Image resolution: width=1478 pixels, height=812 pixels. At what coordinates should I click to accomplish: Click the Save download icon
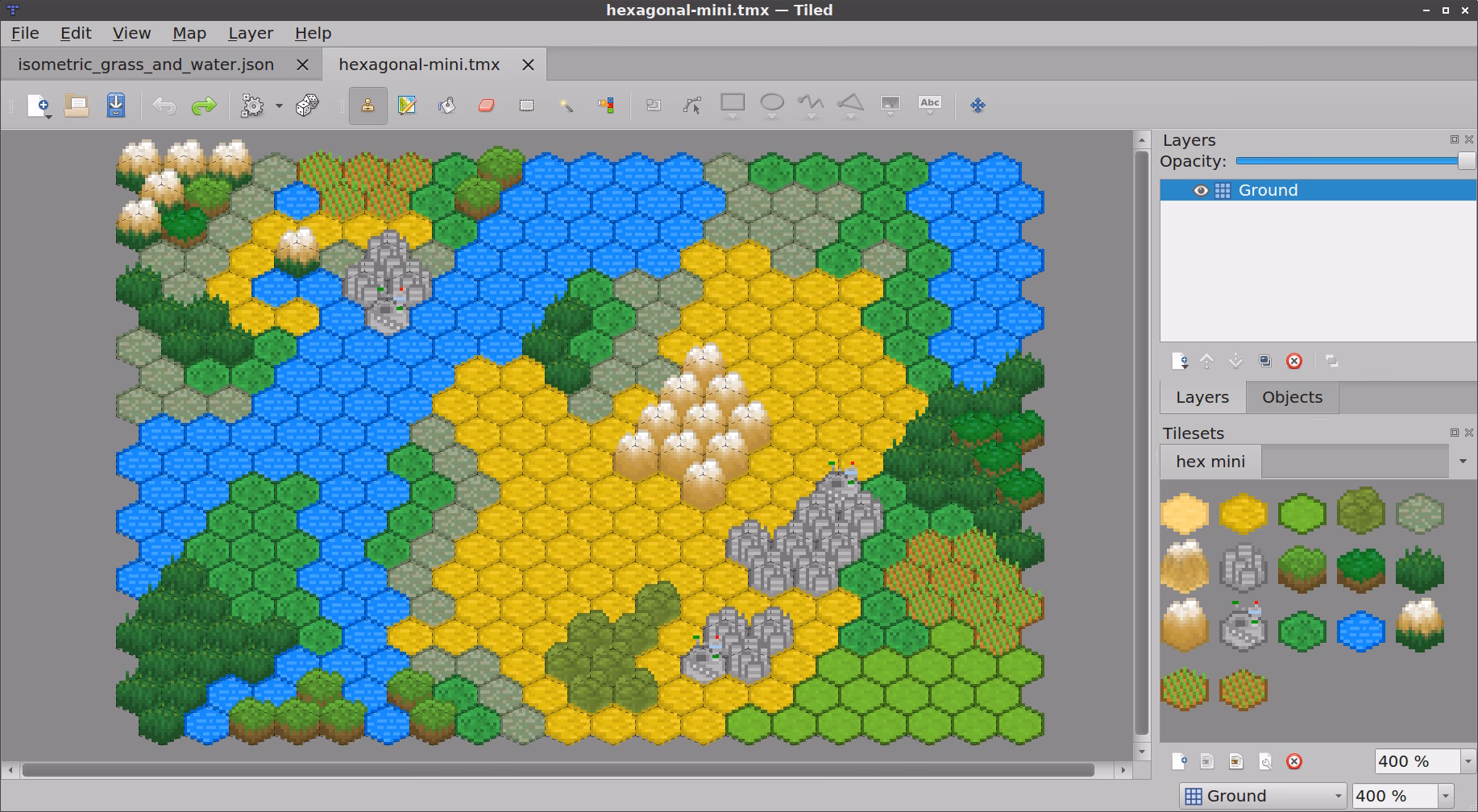click(116, 106)
